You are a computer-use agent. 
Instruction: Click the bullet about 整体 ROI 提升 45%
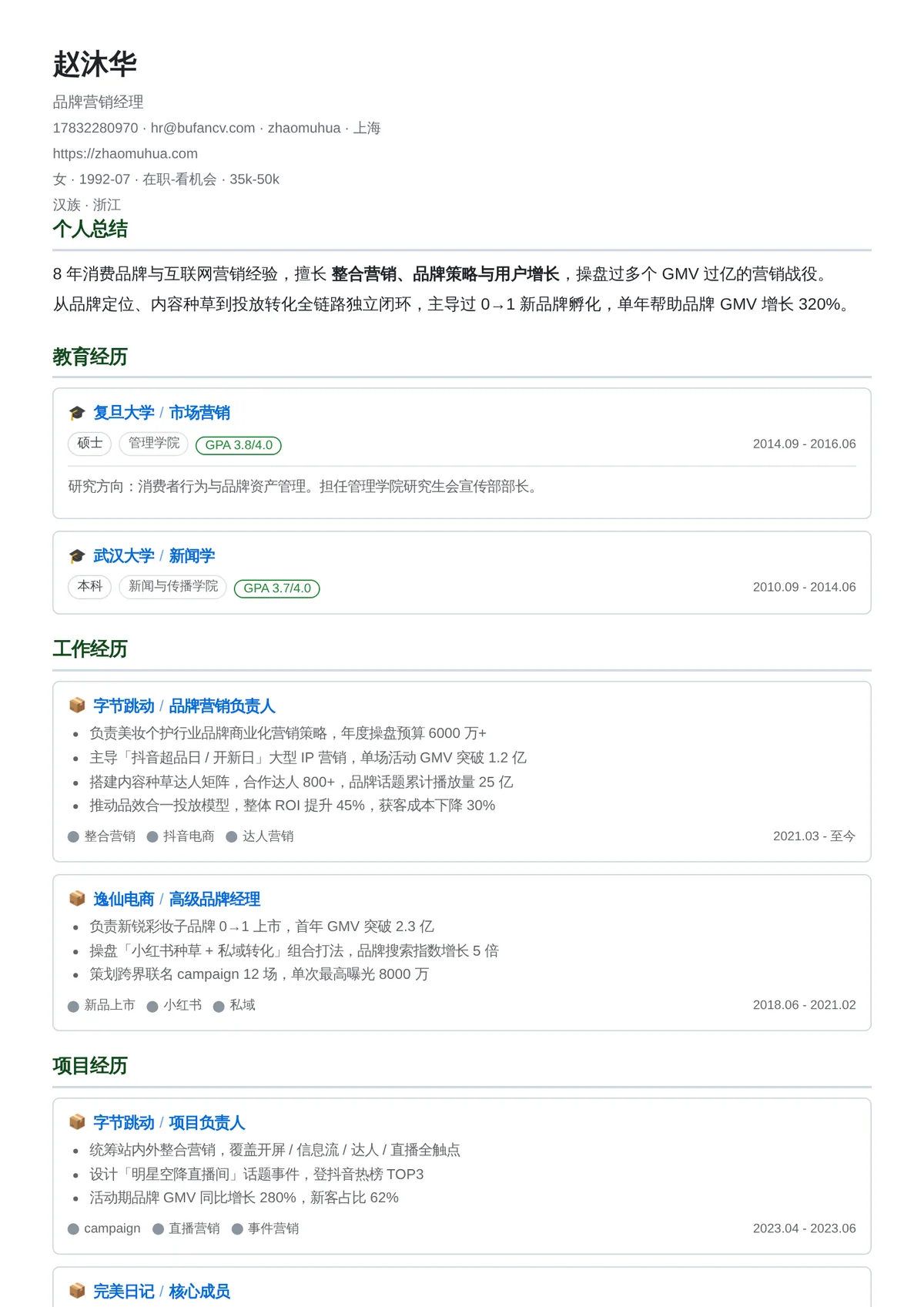293,806
